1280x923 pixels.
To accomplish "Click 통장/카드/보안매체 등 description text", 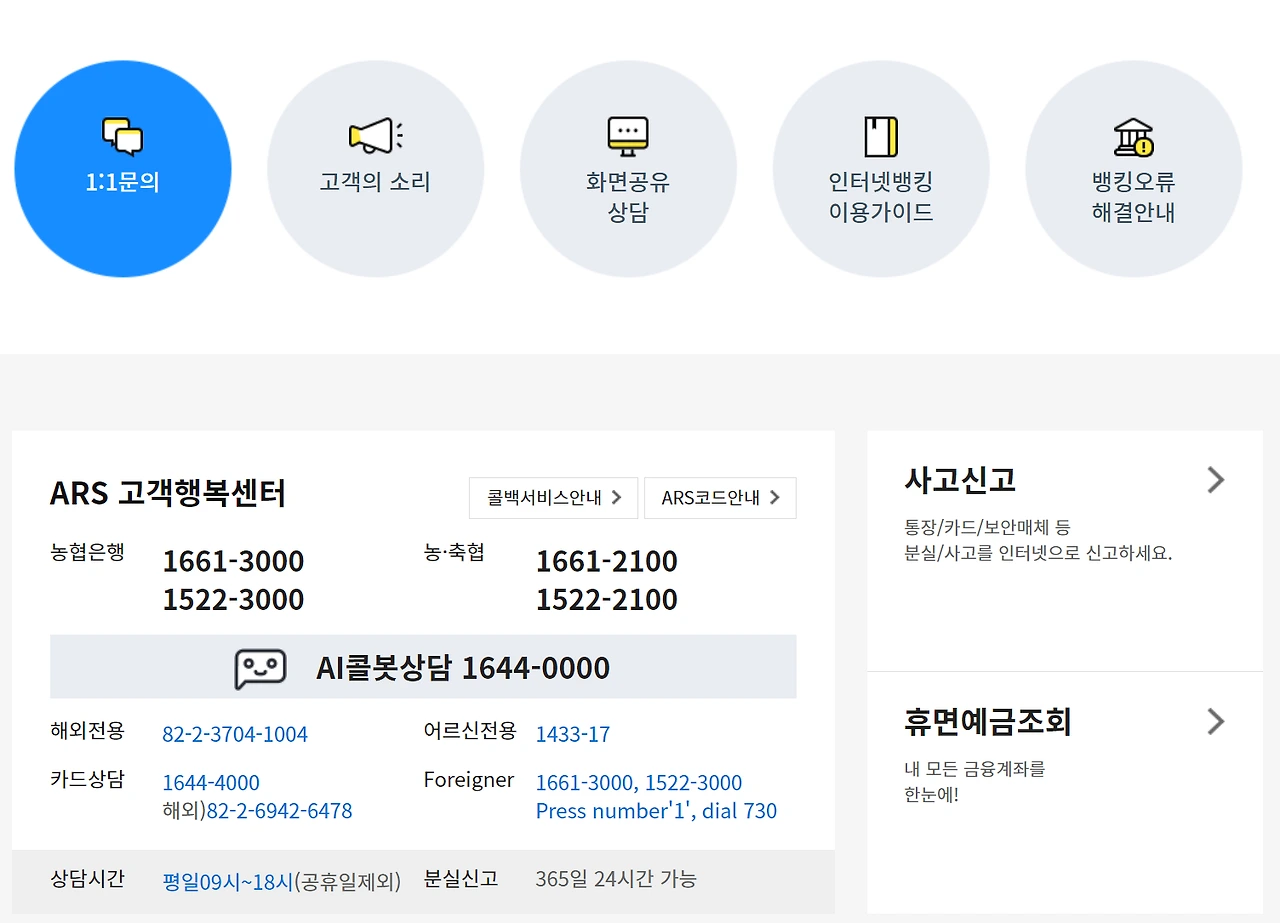I will tap(987, 527).
